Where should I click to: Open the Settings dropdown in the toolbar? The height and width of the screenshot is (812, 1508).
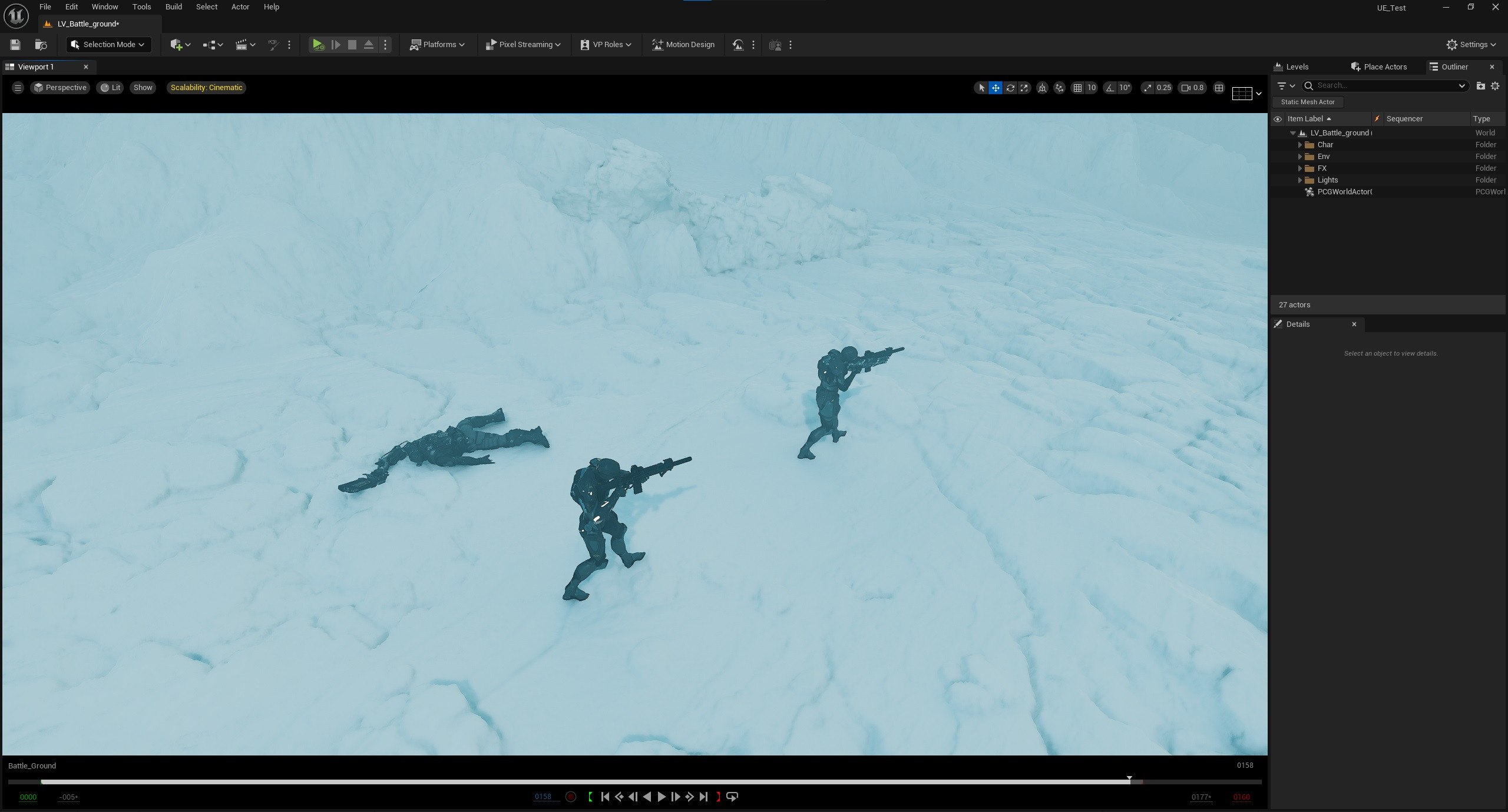[x=1471, y=45]
